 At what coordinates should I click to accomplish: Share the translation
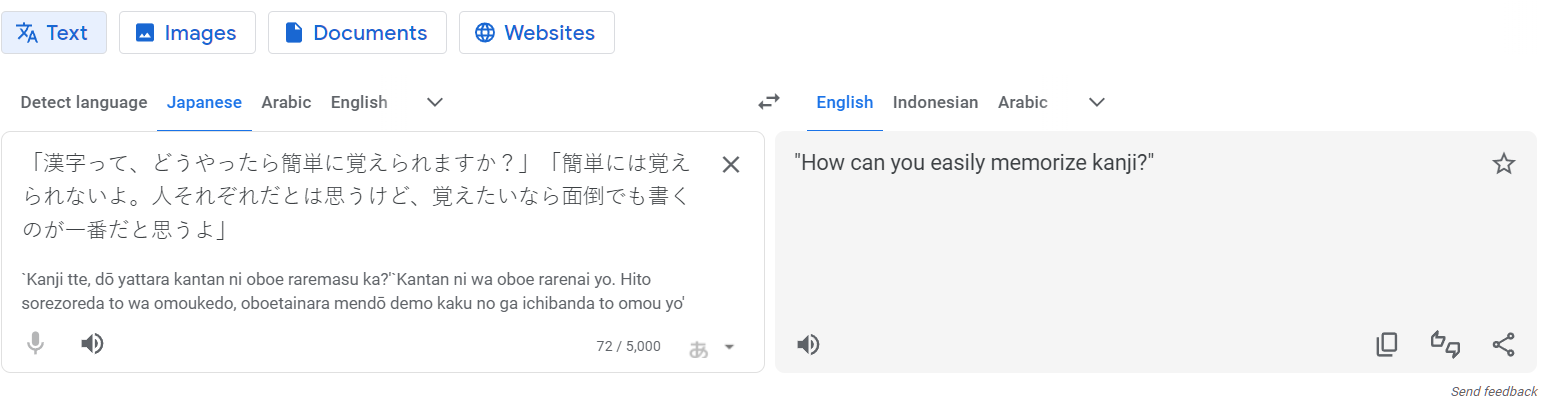coord(1503,345)
